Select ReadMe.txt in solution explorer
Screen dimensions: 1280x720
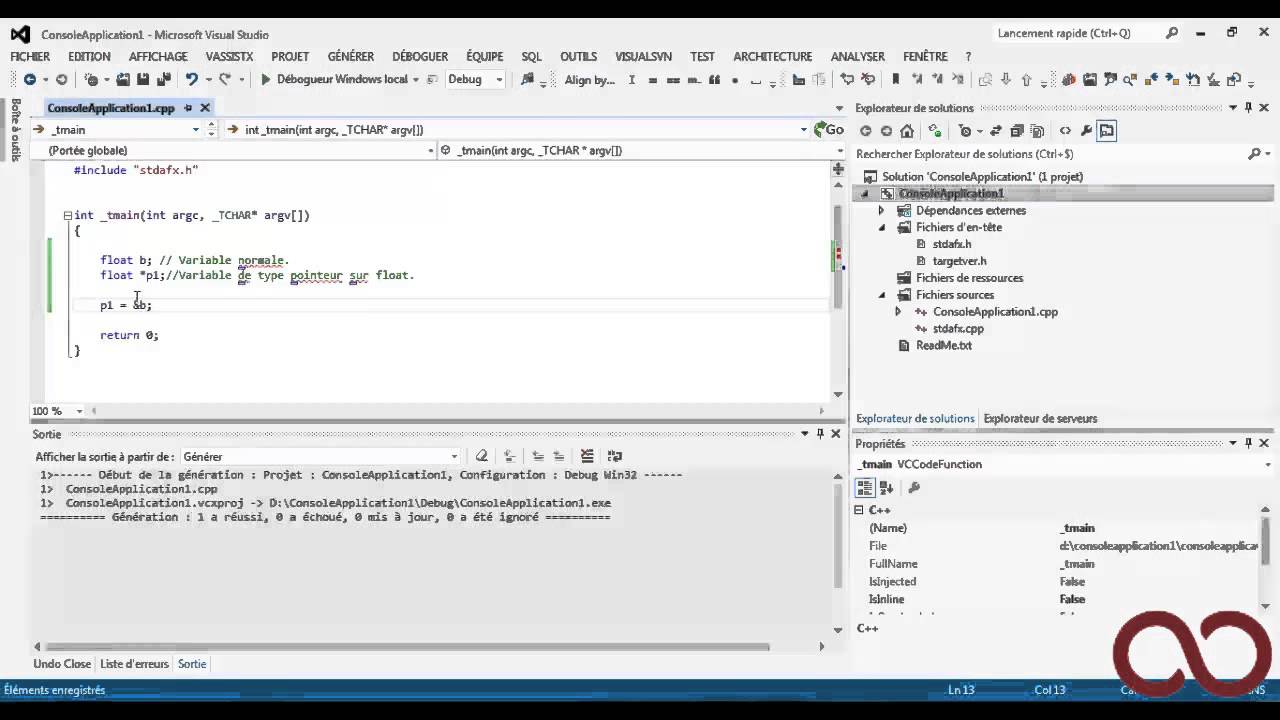click(x=943, y=345)
